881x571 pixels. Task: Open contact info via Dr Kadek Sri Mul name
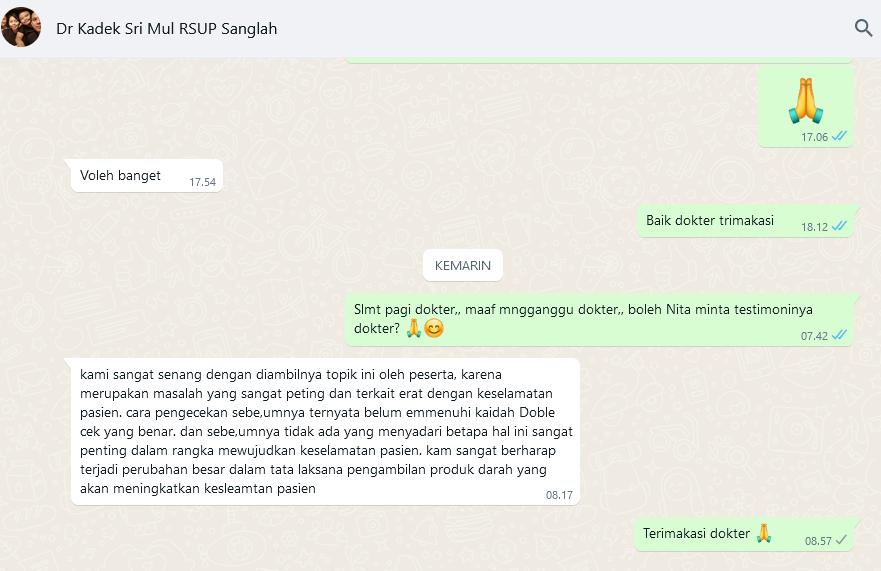pyautogui.click(x=166, y=29)
